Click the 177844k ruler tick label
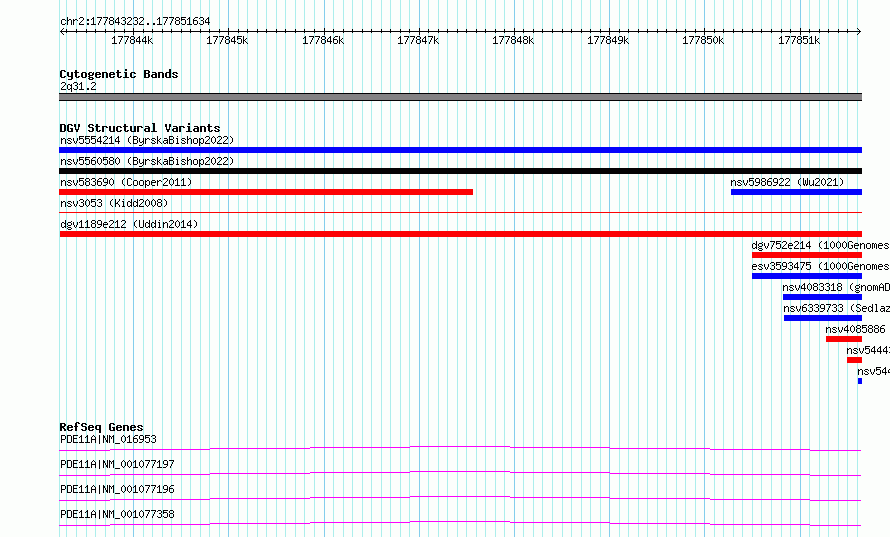890x537 pixels. 132,40
